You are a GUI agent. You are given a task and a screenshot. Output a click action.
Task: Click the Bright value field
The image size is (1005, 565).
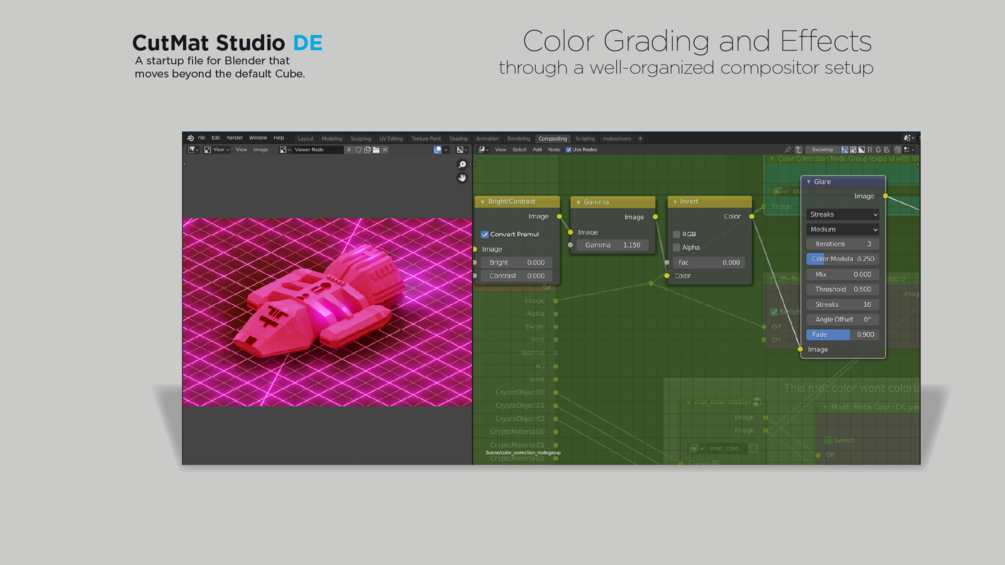click(517, 263)
